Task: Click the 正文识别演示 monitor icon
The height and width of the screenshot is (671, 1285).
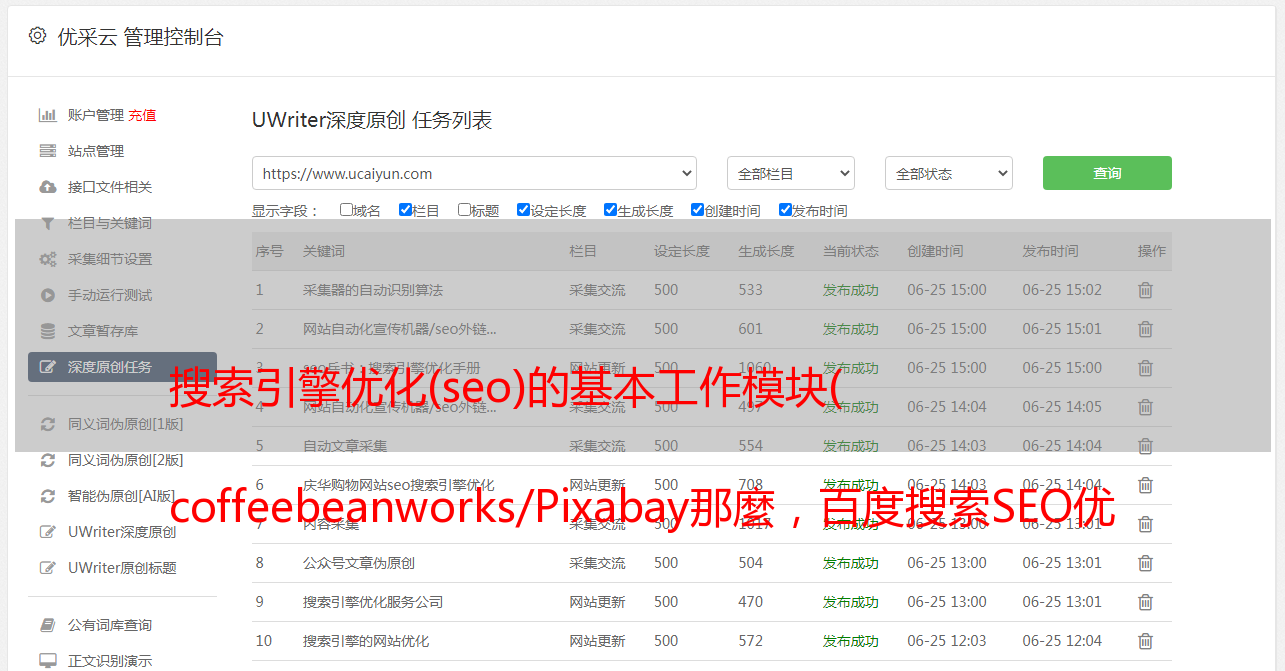Action: 47,661
